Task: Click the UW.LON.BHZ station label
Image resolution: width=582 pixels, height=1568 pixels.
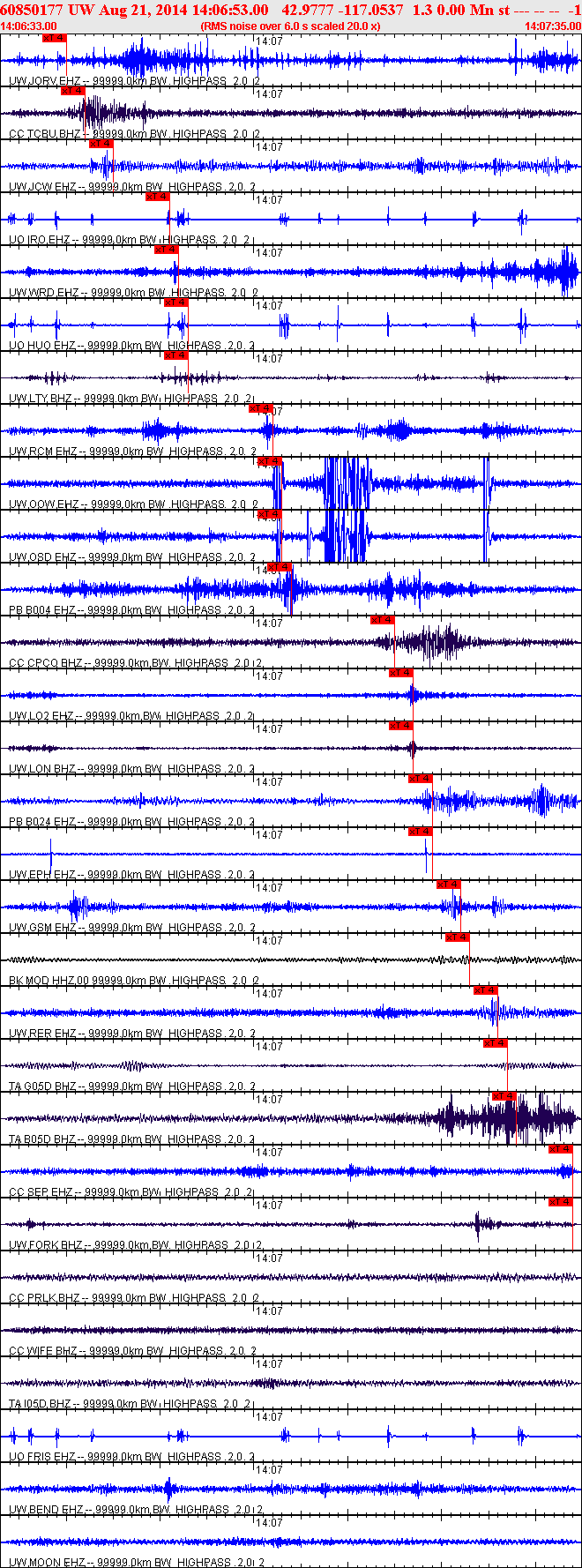Action: coord(42,769)
